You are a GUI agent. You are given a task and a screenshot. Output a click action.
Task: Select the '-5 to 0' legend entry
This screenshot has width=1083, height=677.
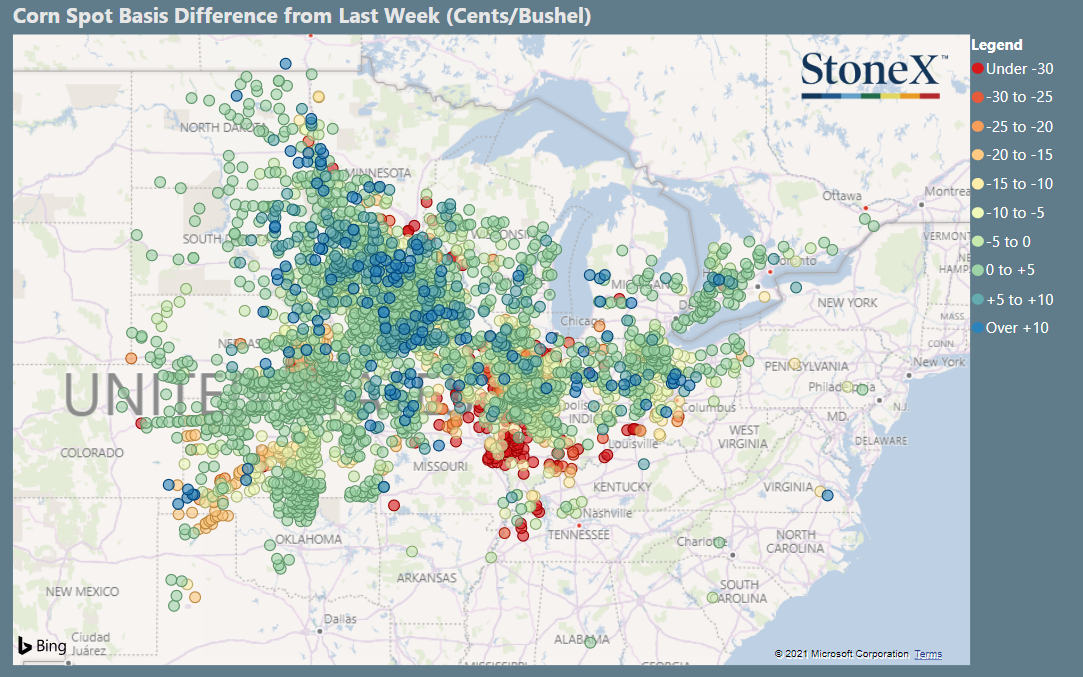coord(1001,242)
